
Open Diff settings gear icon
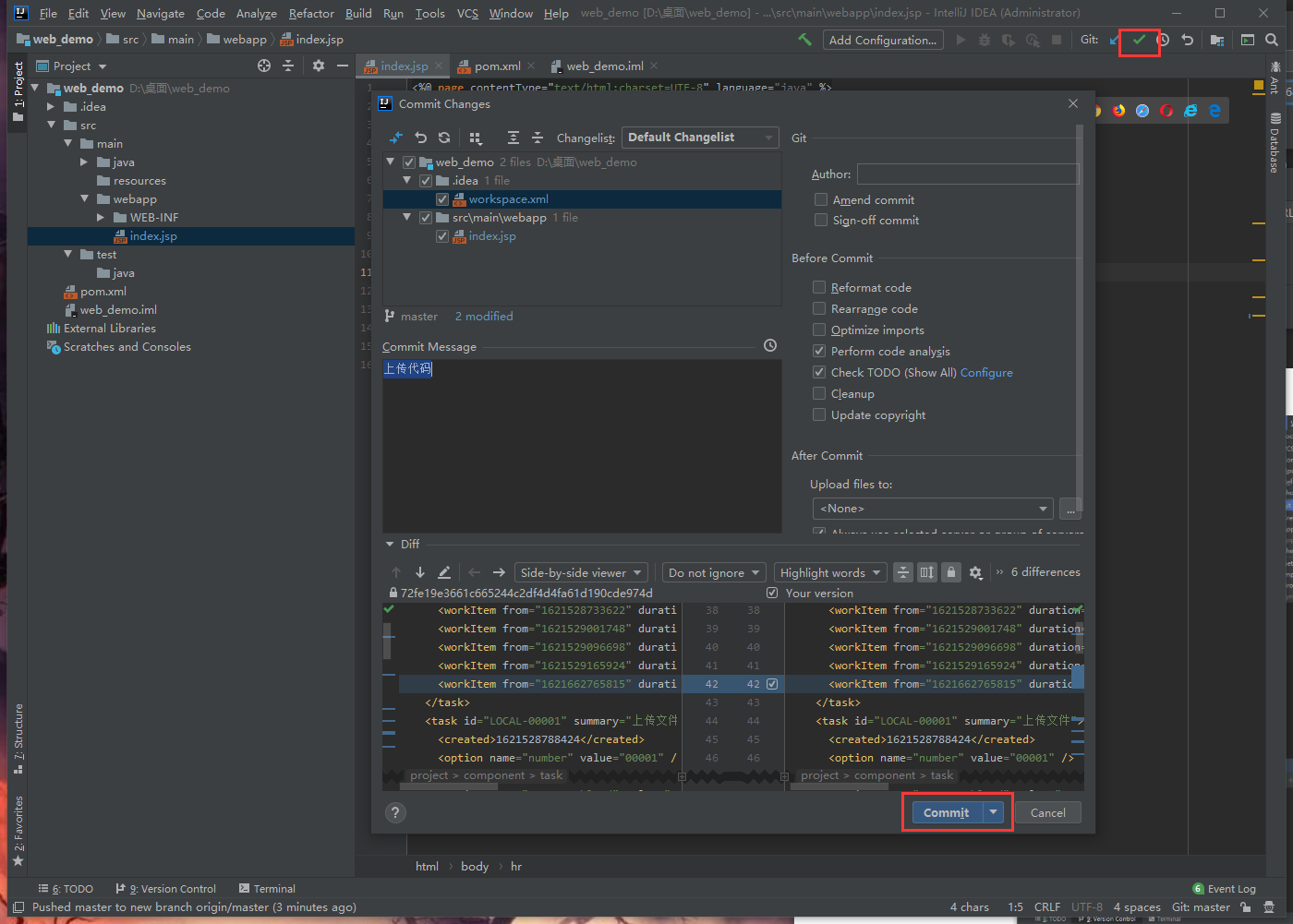975,572
